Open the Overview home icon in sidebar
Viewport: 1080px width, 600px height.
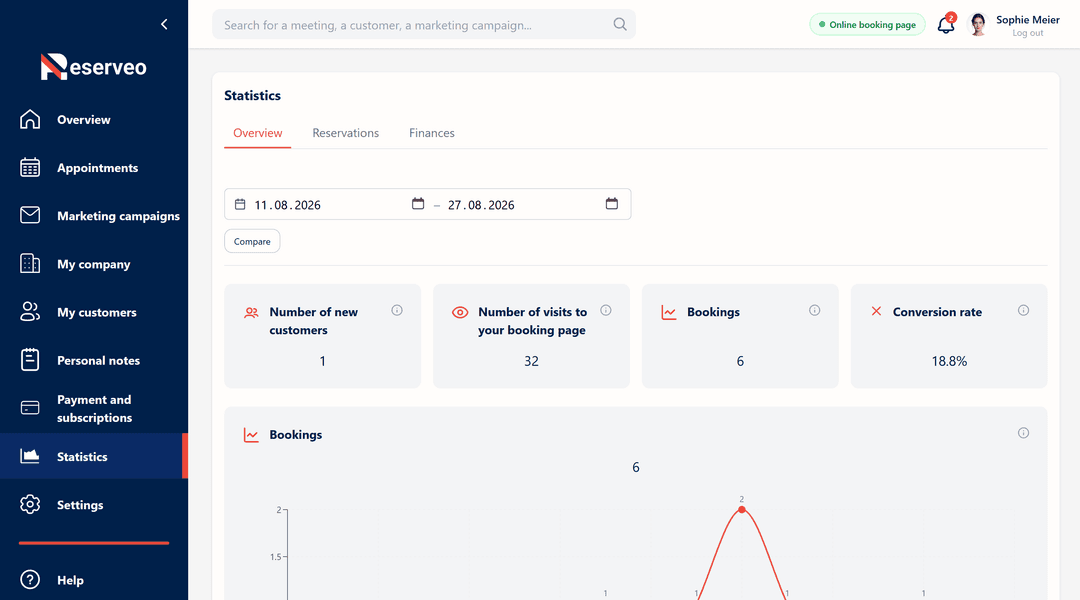(30, 119)
